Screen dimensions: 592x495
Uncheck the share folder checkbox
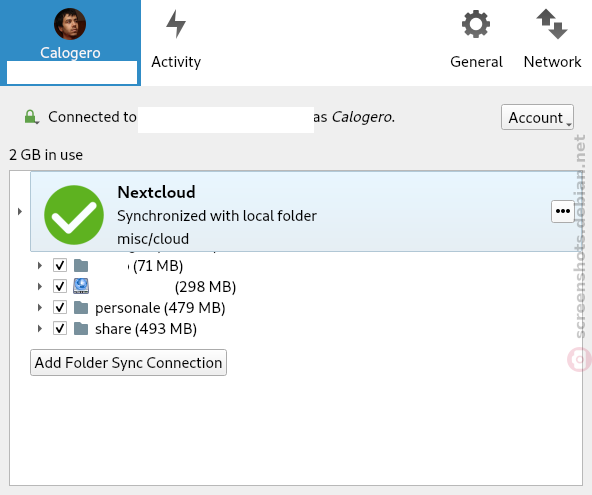(60, 328)
